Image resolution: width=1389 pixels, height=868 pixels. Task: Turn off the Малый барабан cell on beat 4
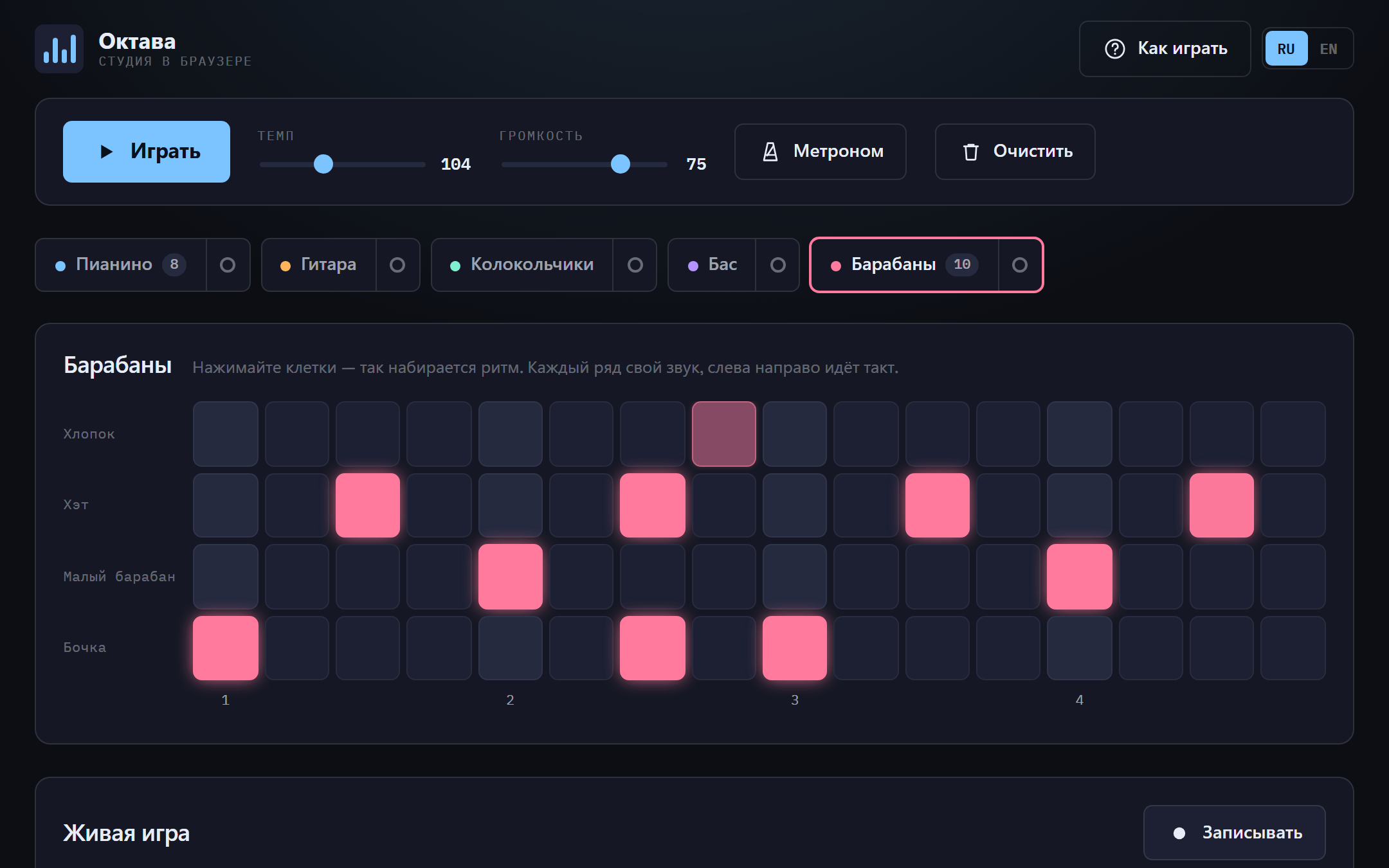coord(1080,577)
